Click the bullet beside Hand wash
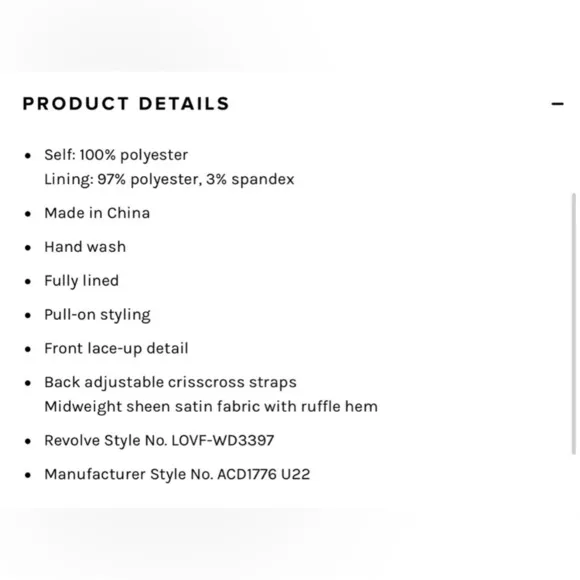This screenshot has height=580, width=580. point(28,248)
